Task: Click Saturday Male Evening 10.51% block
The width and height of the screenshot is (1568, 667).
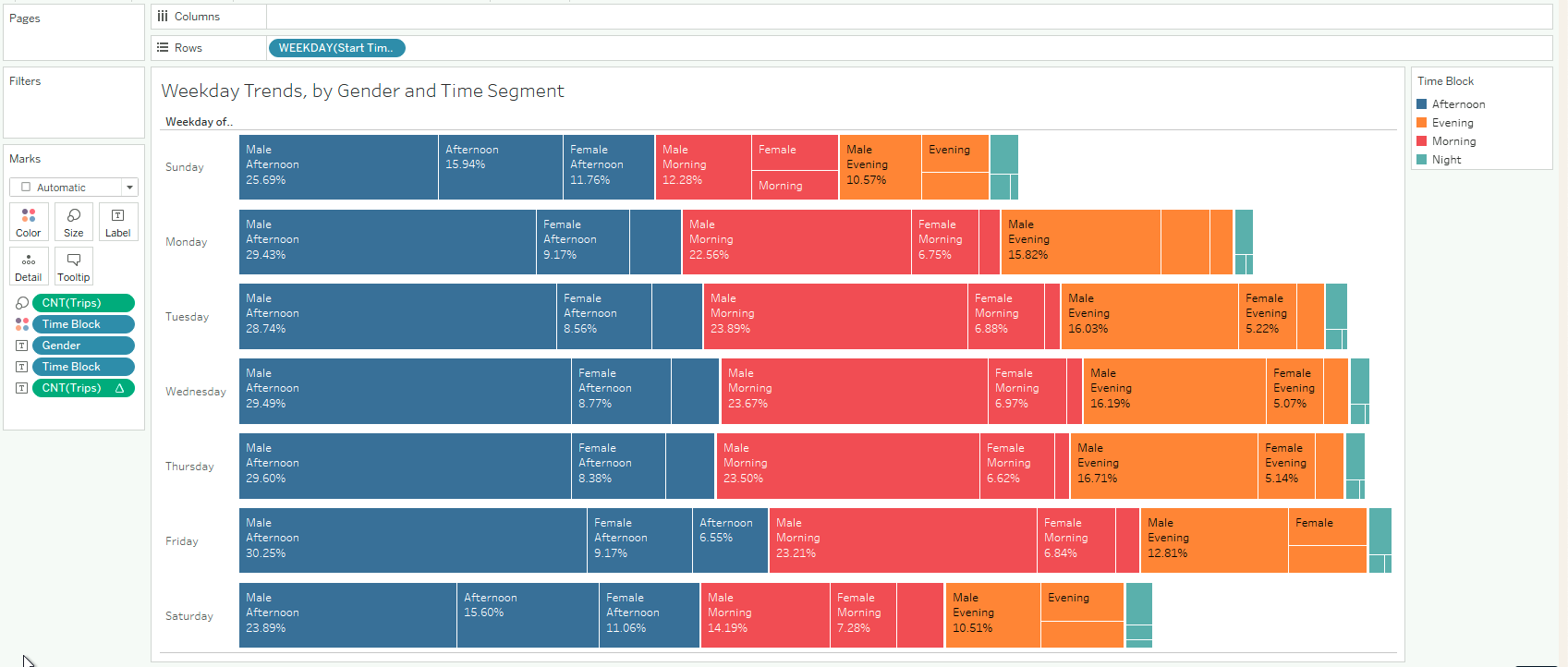Action: click(x=993, y=616)
